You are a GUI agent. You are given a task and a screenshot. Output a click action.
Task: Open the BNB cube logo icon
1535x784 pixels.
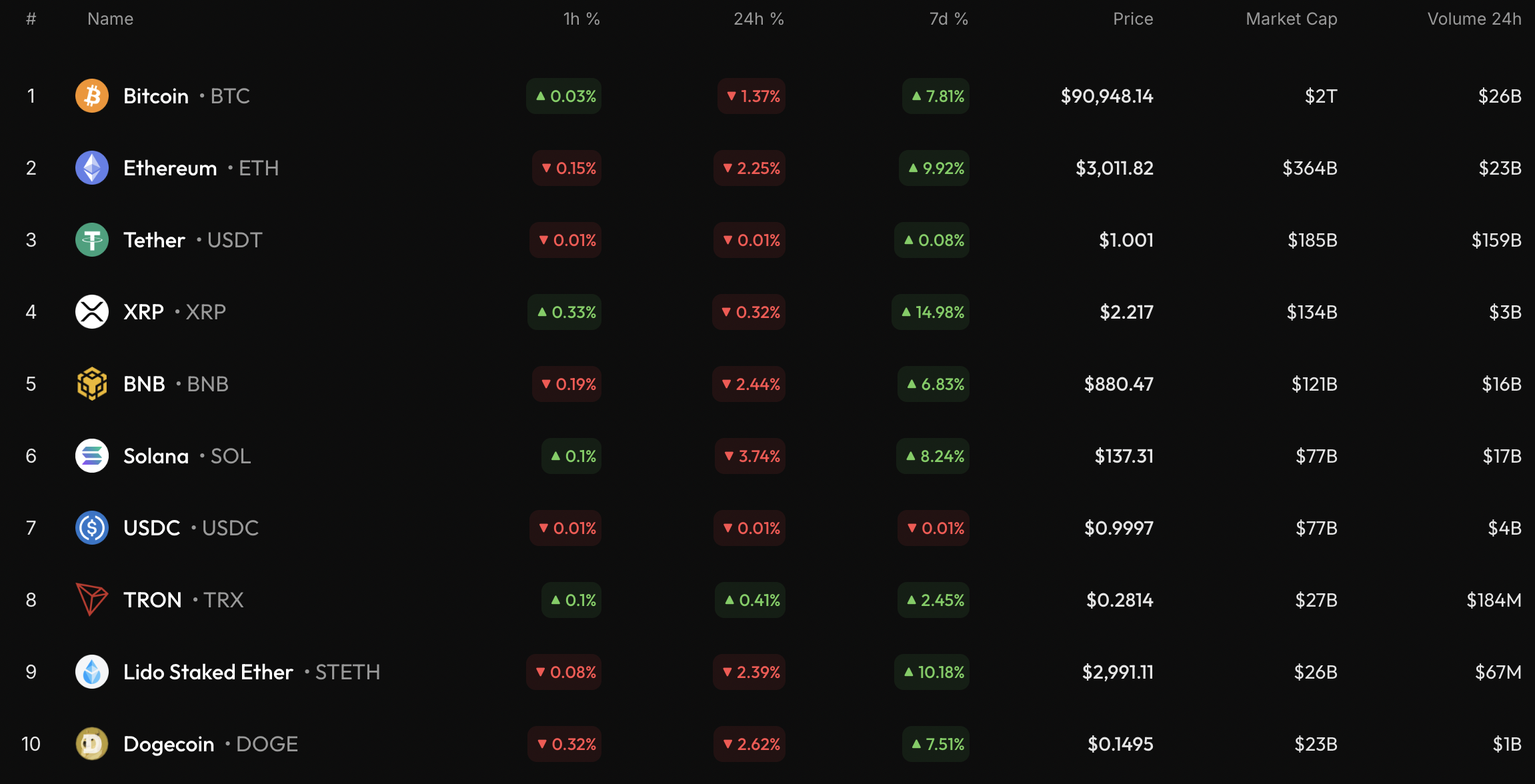pyautogui.click(x=92, y=384)
